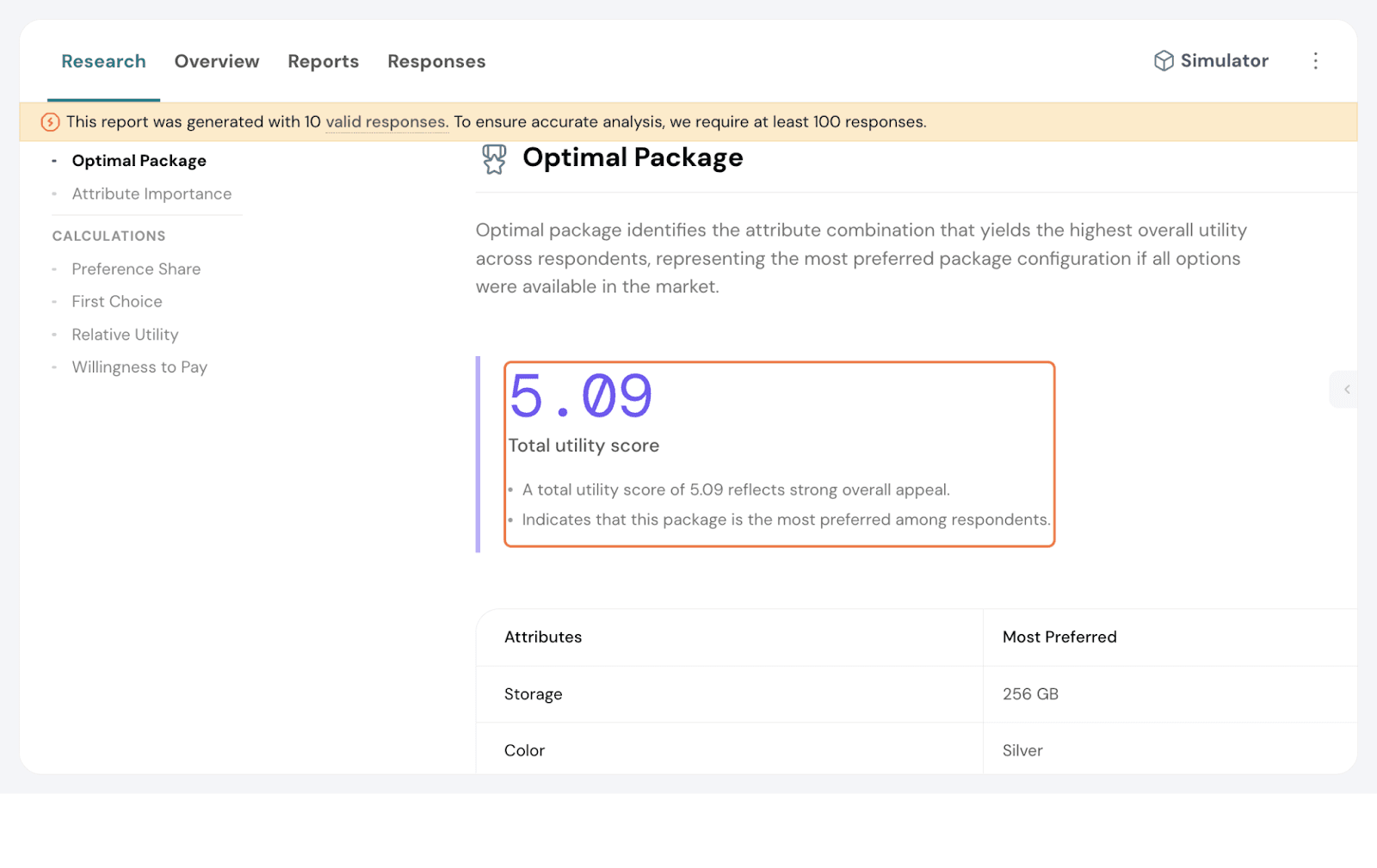
Task: Click the orange warning lightning icon
Action: tap(51, 122)
